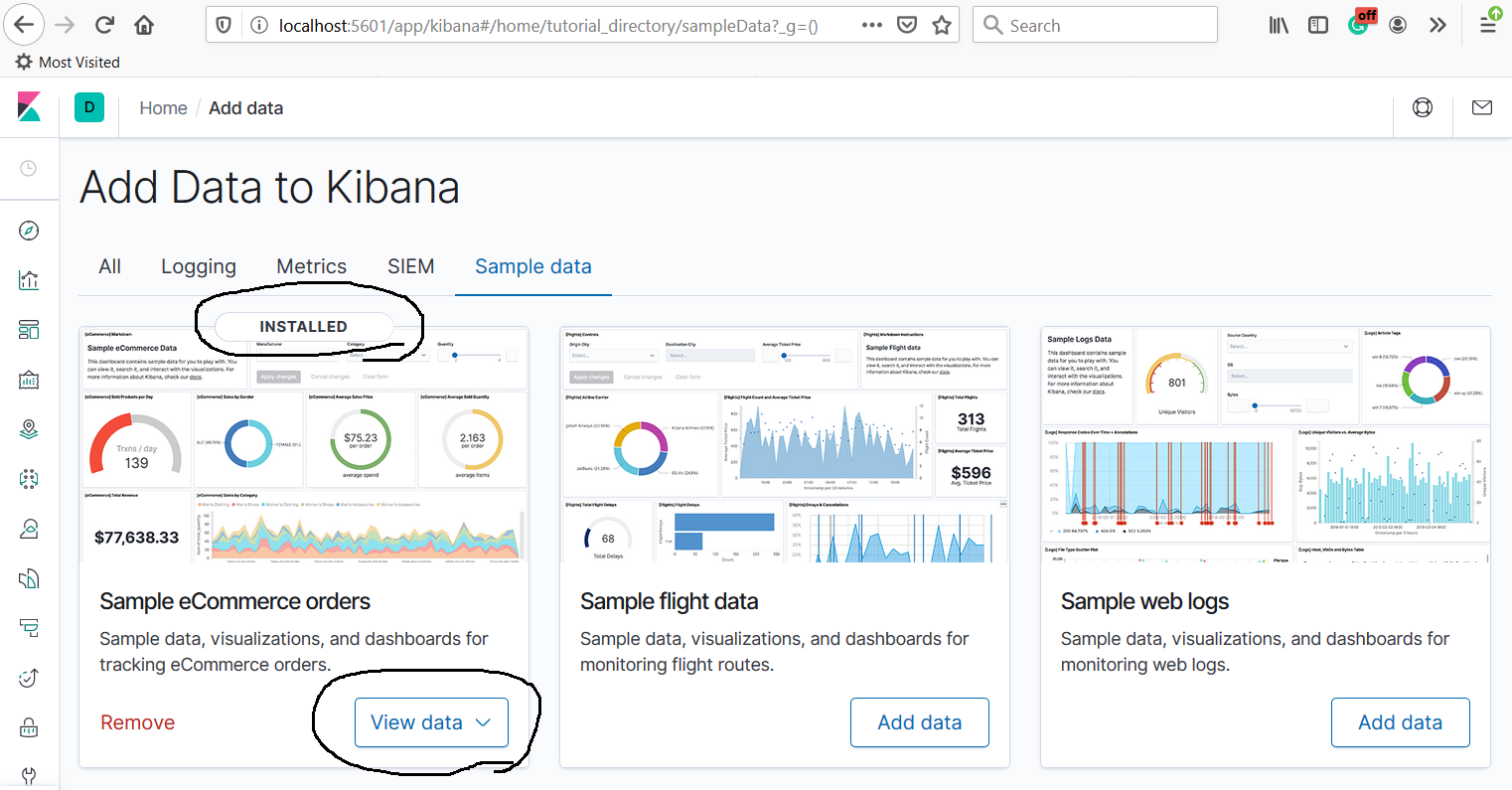Reload the page in browser

point(104,25)
